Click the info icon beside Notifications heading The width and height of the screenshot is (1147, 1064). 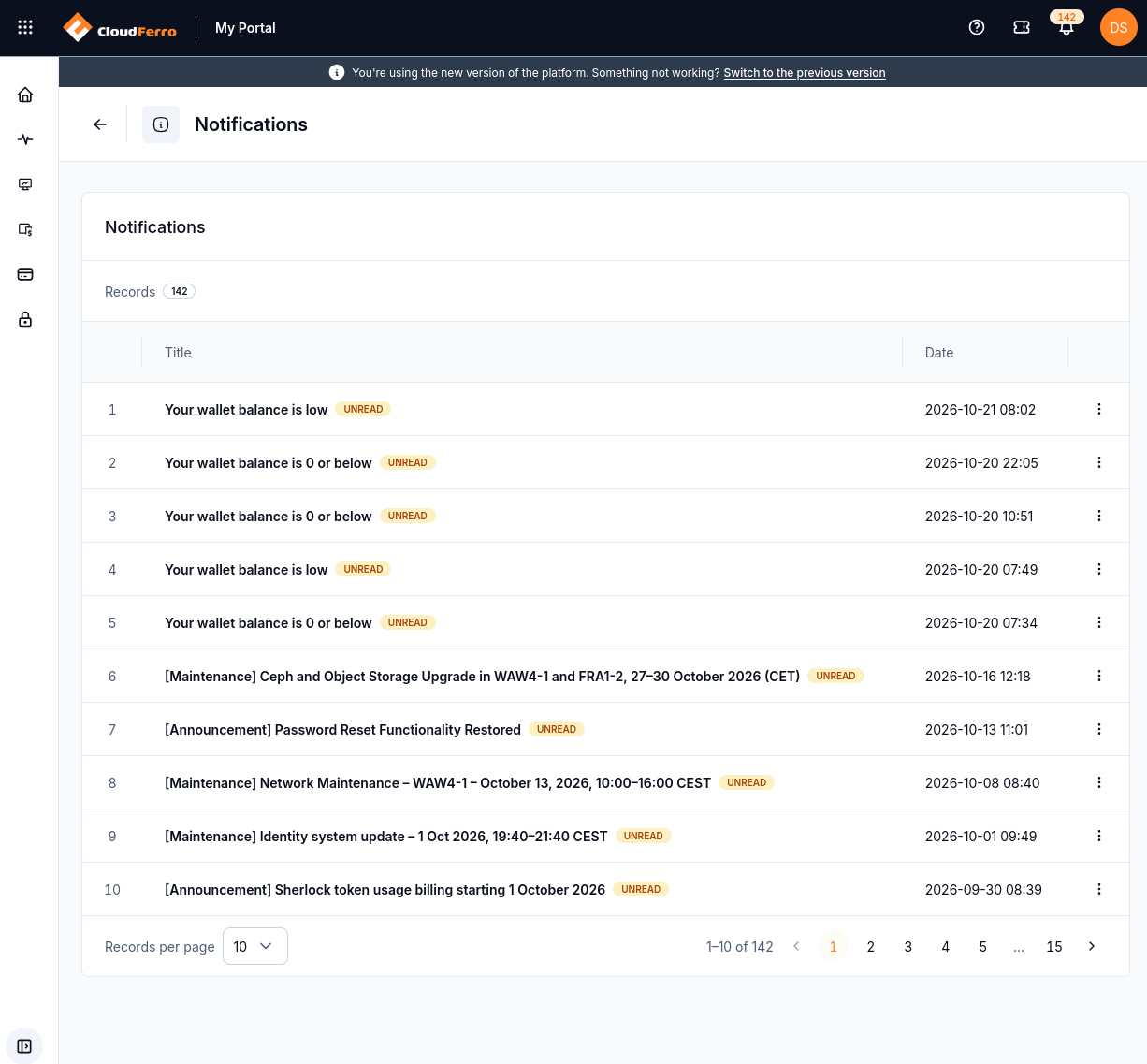[161, 124]
